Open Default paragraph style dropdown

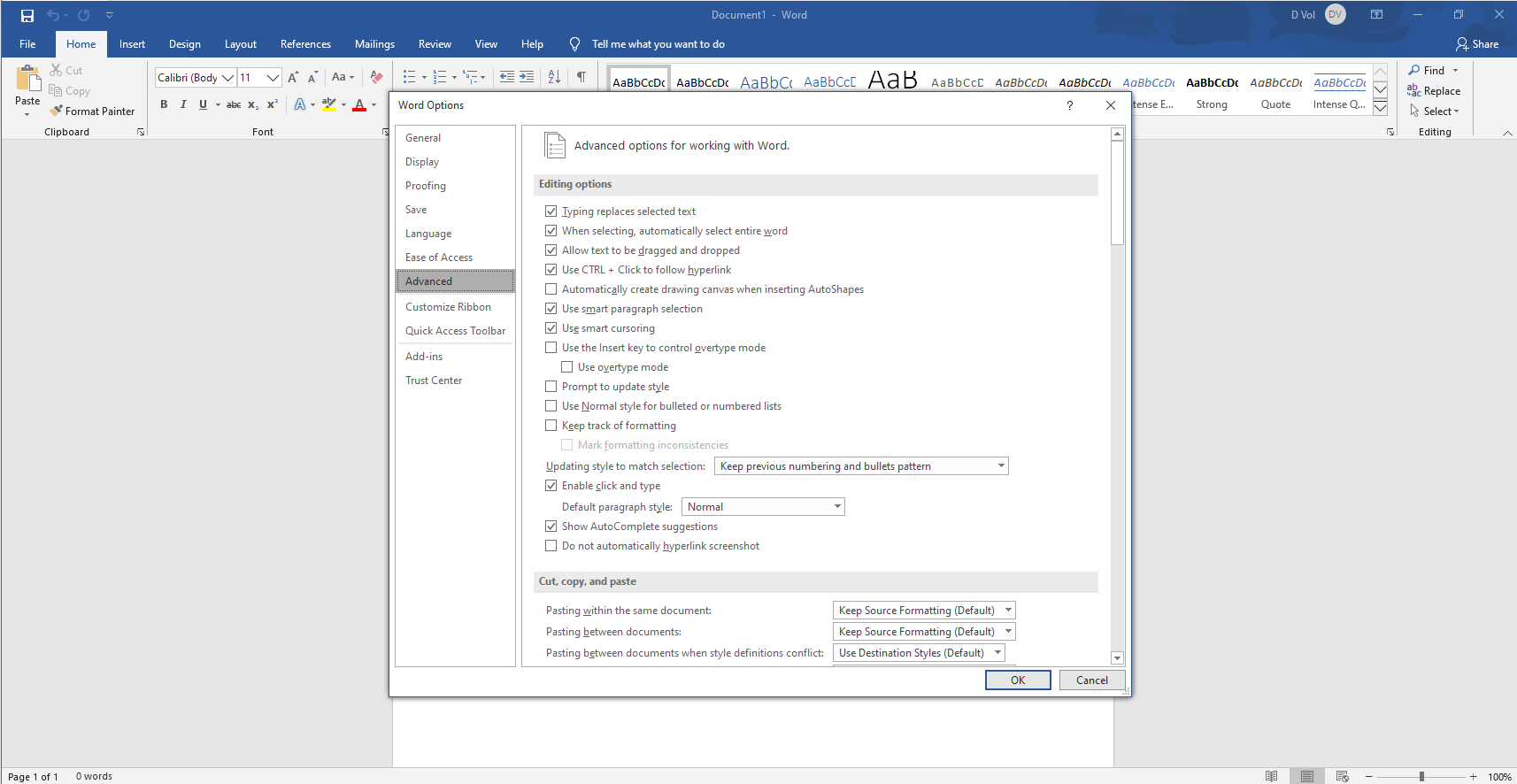click(x=762, y=507)
